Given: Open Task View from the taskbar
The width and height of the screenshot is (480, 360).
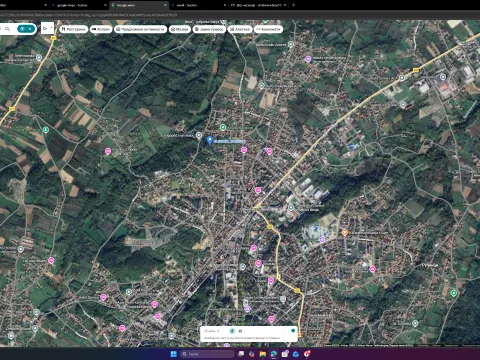Looking at the screenshot, I should tap(241, 354).
